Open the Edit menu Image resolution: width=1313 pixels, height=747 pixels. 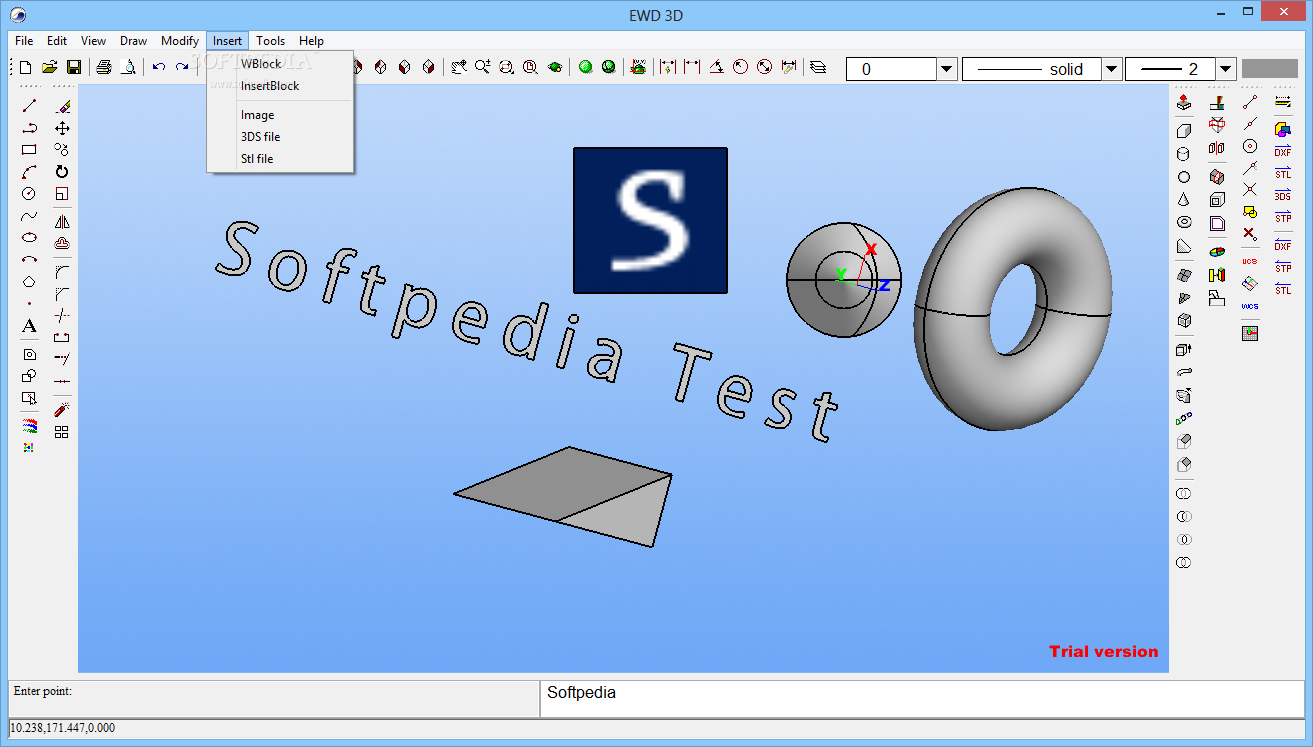57,41
